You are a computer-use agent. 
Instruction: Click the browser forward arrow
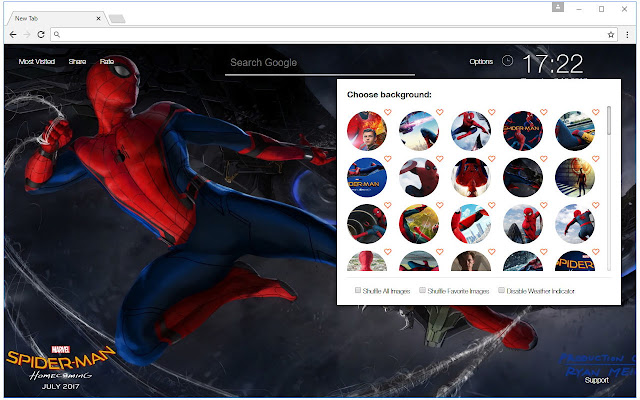coord(27,35)
